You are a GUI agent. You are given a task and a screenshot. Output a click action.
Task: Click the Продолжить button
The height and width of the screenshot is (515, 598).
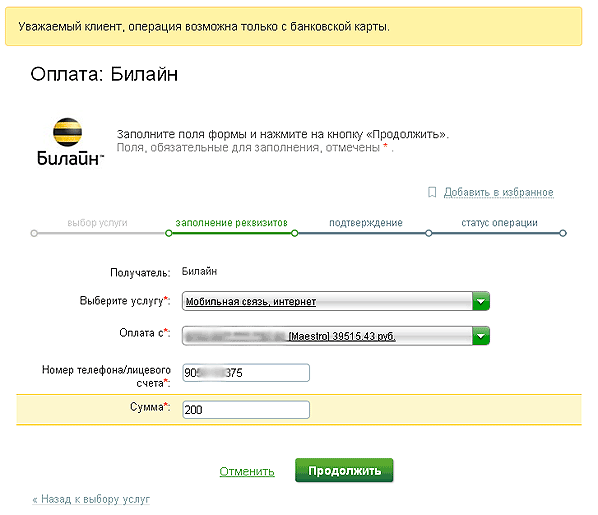click(x=344, y=470)
